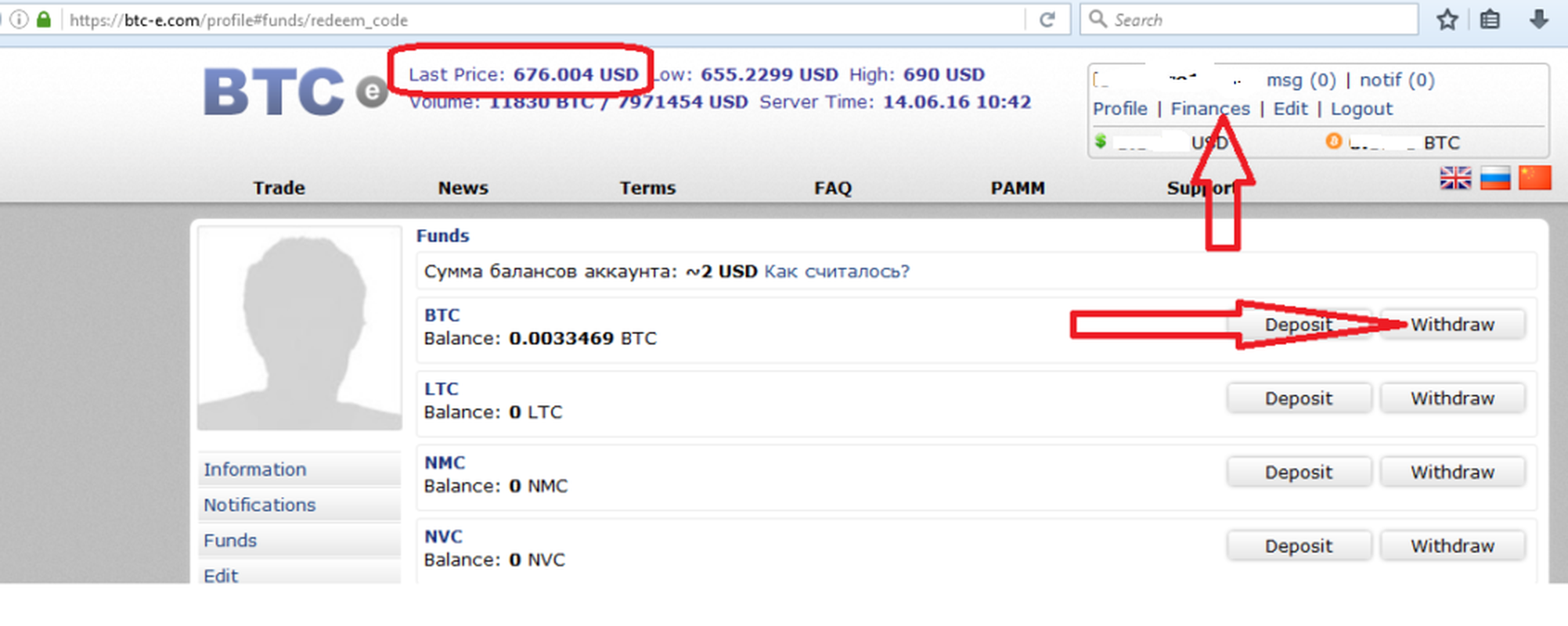Open the msg (0) link
Screen dimensions: 1568x626
[x=1301, y=80]
